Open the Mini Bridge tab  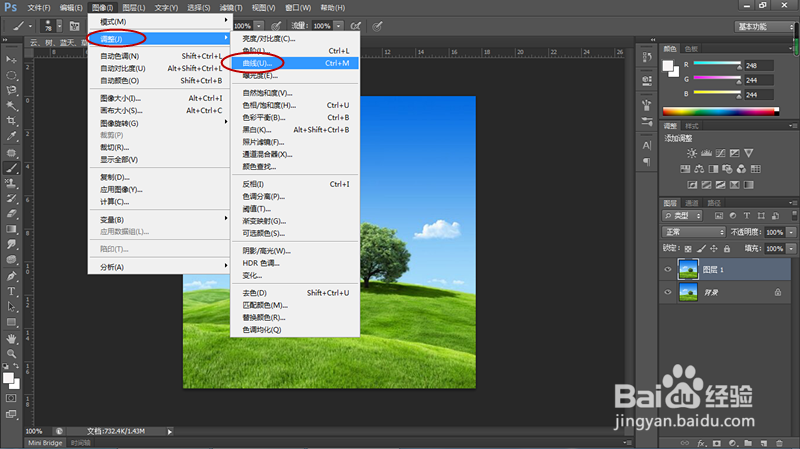[45, 443]
